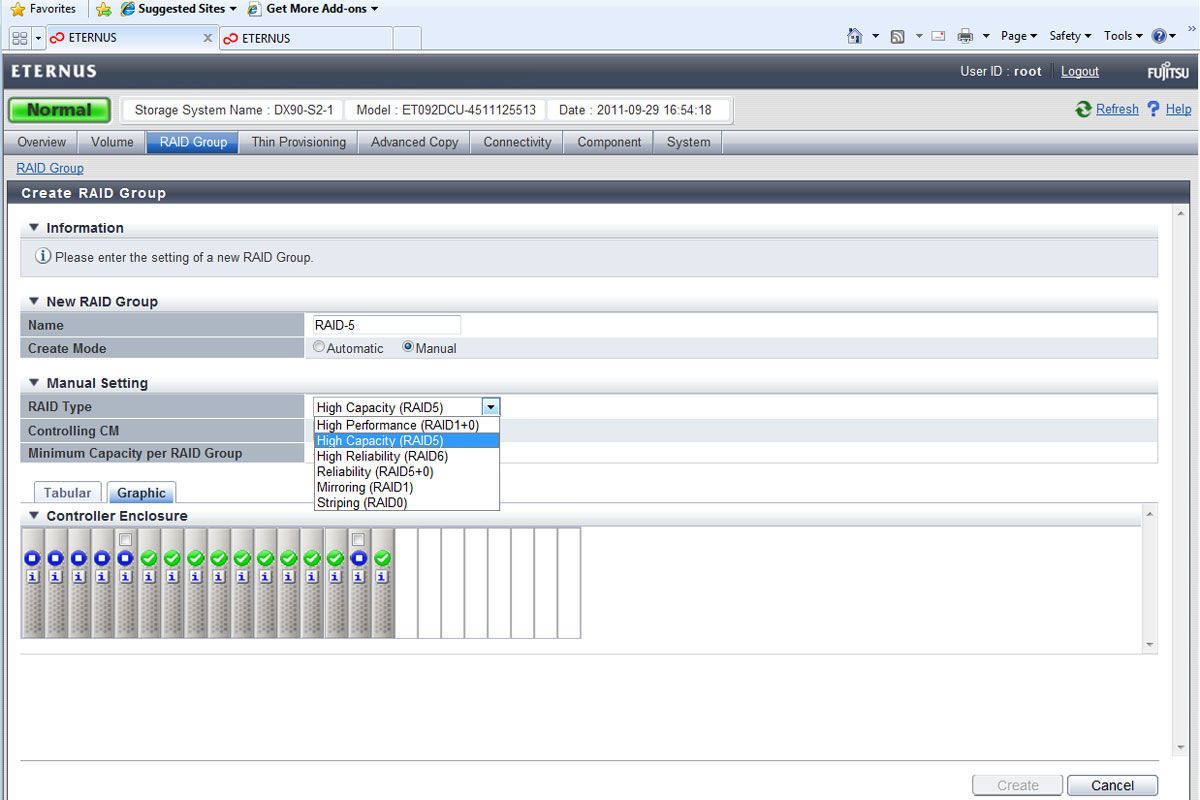The height and width of the screenshot is (800, 1200).
Task: Select highlighted High Capacity (RAID5) option
Action: [x=406, y=440]
